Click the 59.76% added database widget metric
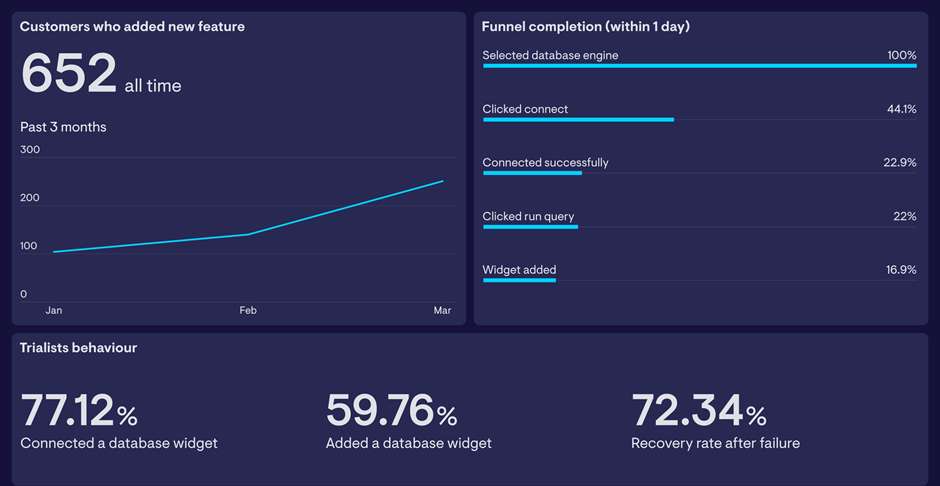The width and height of the screenshot is (940, 486). 391,412
